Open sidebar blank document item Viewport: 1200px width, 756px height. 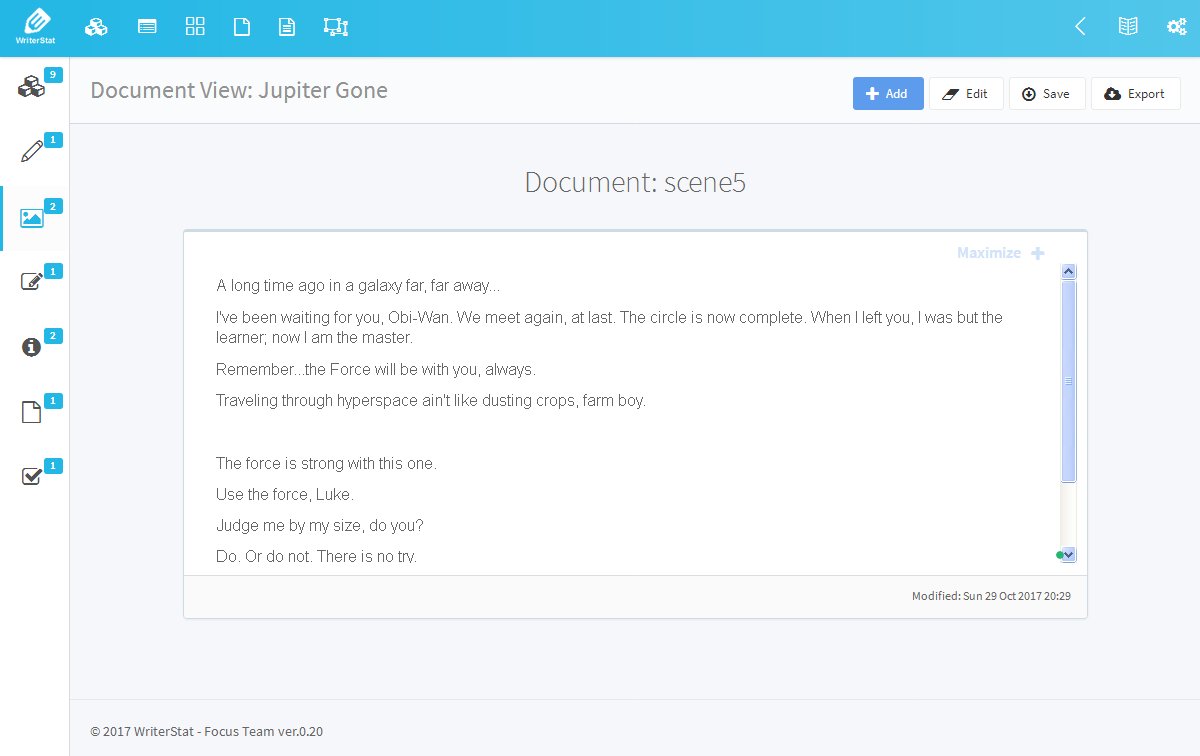point(32,412)
